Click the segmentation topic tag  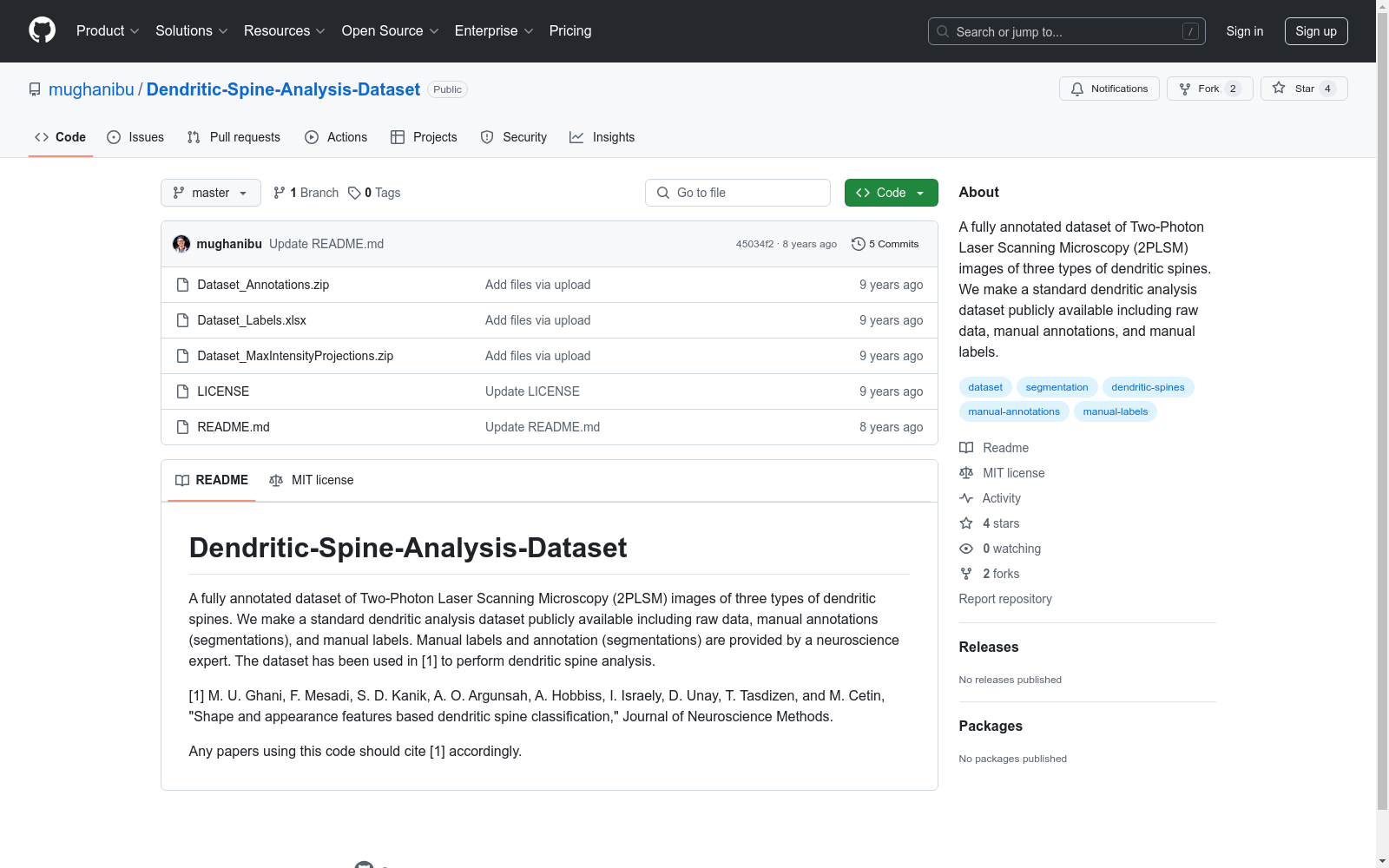click(1057, 387)
